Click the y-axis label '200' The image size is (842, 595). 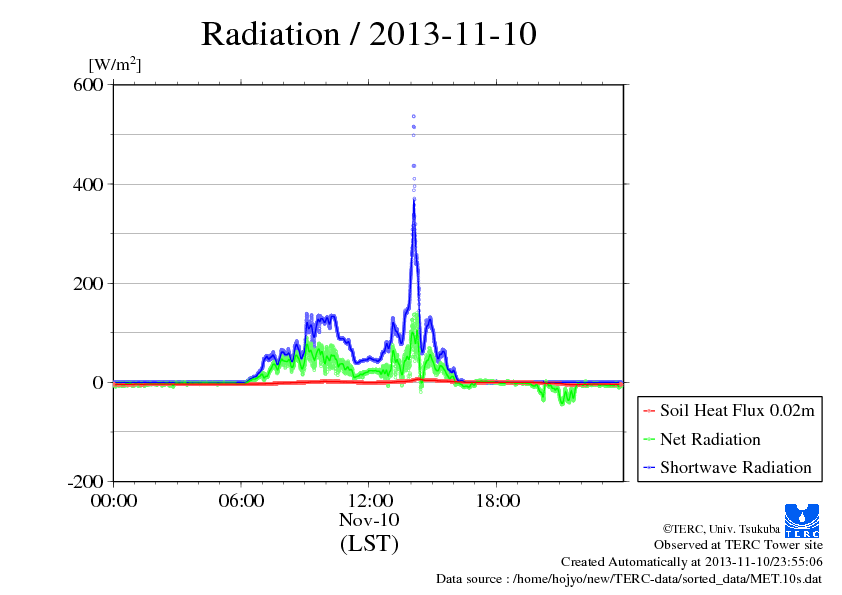pos(88,284)
